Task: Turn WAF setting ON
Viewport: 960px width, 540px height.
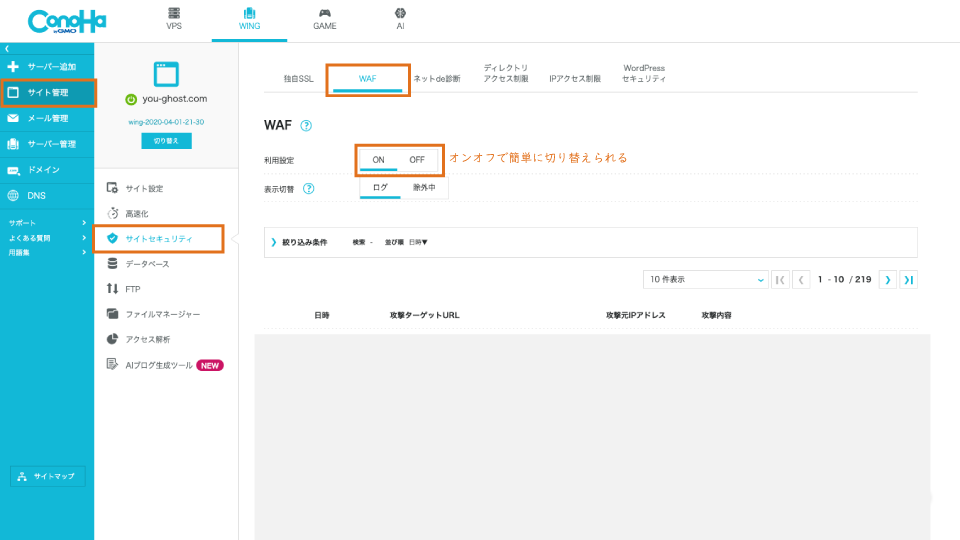Action: pos(379,160)
